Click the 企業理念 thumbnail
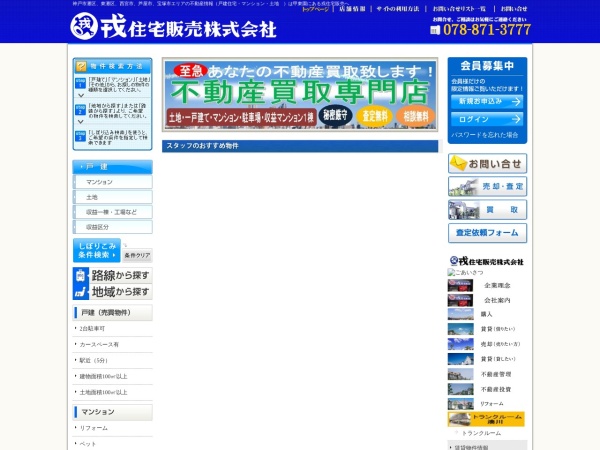The width and height of the screenshot is (600, 450). pyautogui.click(x=460, y=285)
